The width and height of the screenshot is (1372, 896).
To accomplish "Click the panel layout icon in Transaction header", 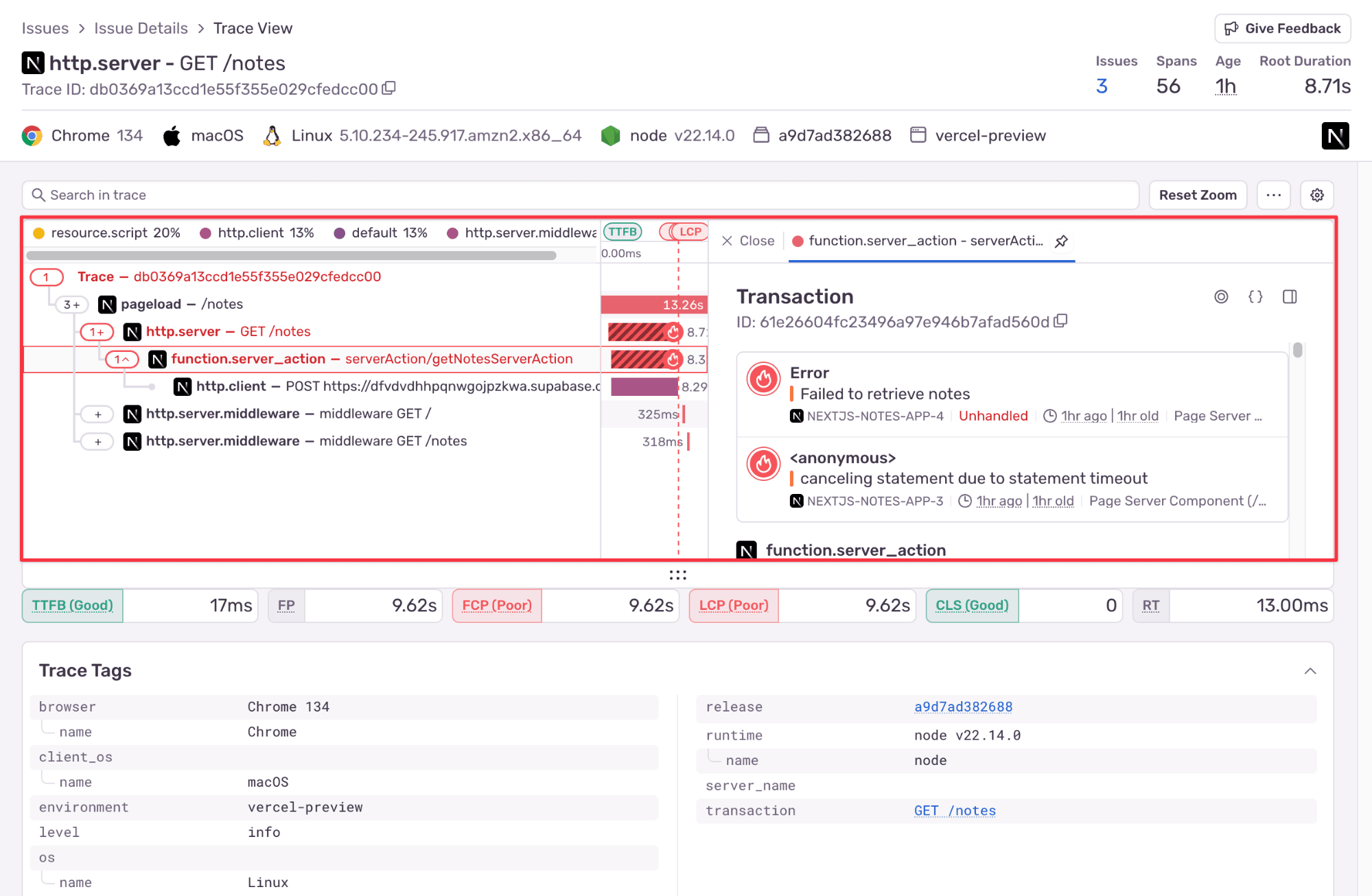I will click(x=1290, y=296).
